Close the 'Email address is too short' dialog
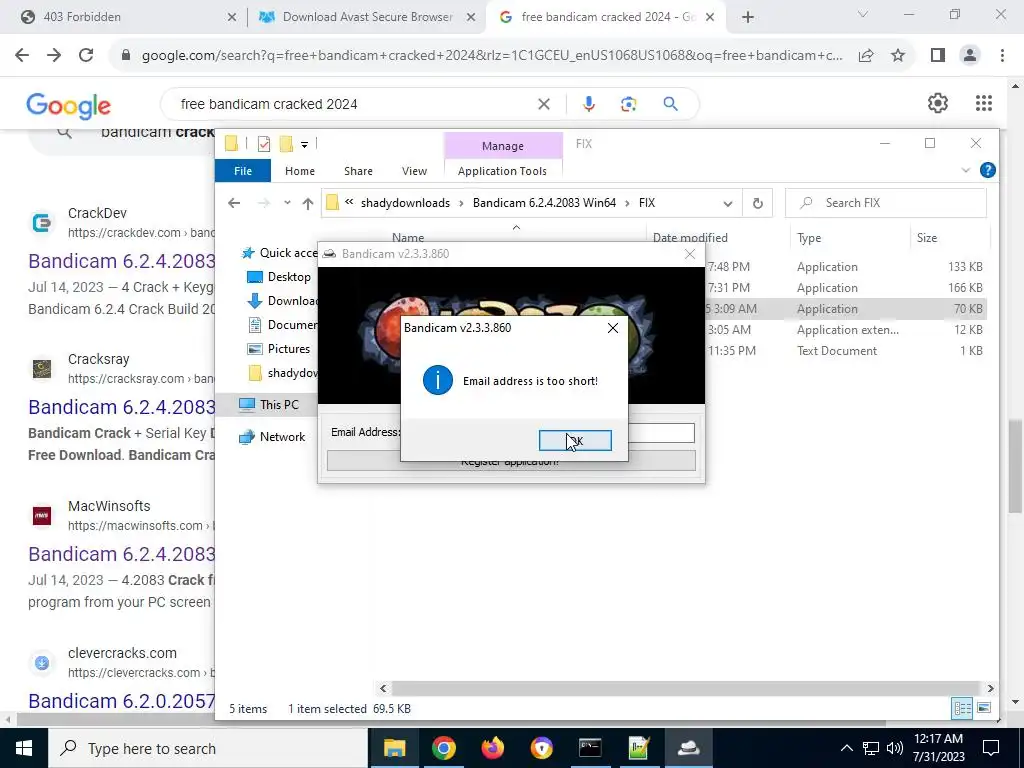The image size is (1024, 768). 613,328
